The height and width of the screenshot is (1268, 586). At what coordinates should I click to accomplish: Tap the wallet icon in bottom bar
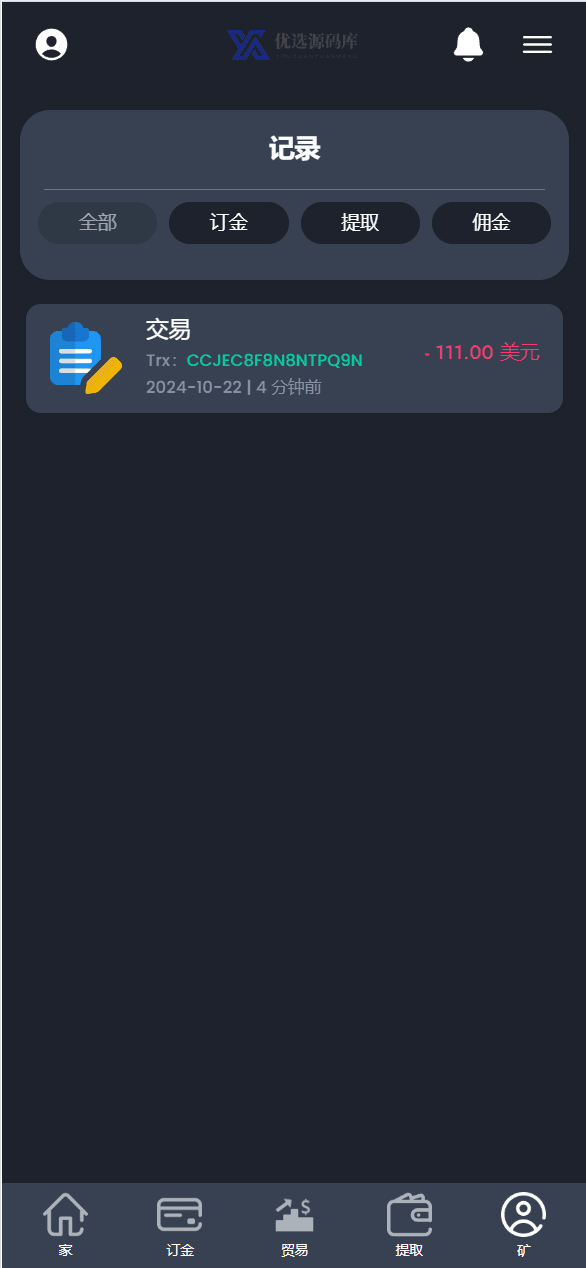pos(409,1214)
